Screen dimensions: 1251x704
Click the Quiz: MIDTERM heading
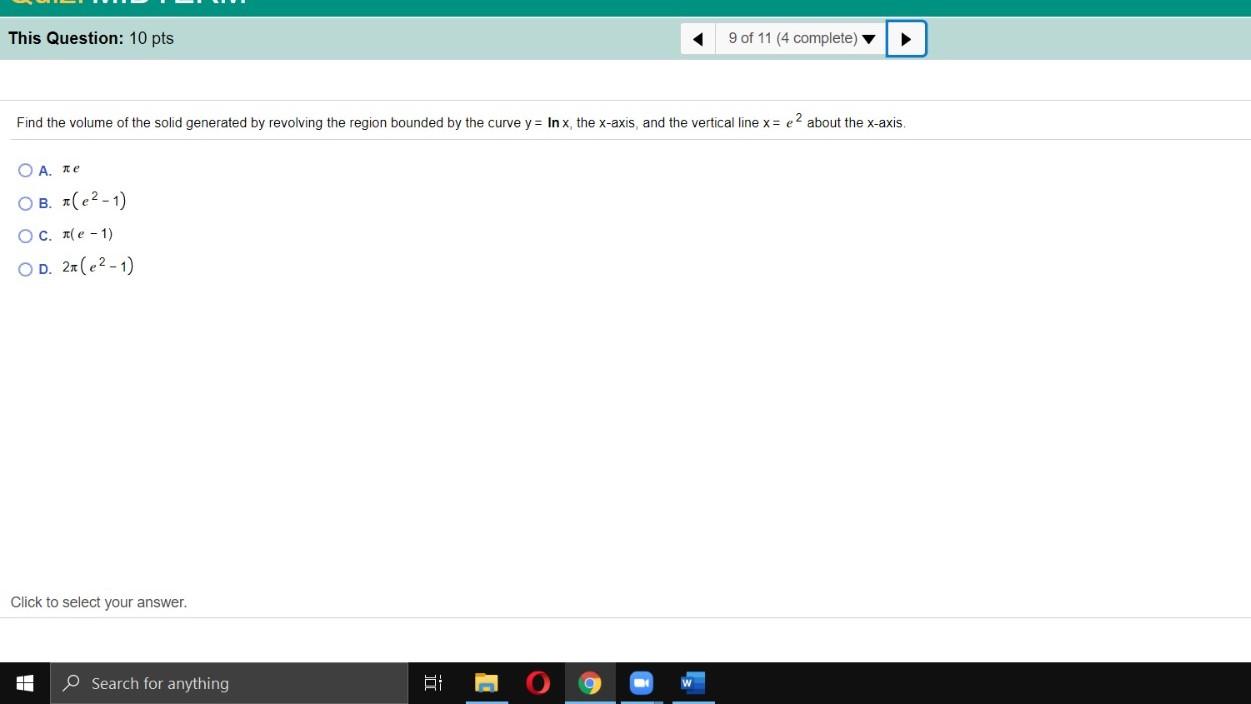(120, 3)
